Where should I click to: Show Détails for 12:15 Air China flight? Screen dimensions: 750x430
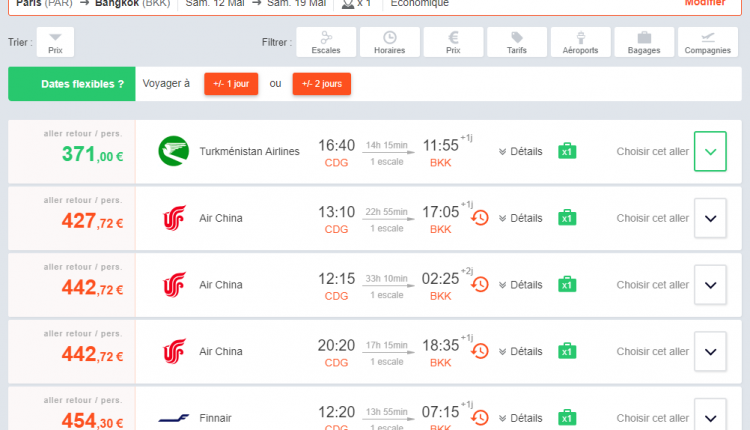520,285
